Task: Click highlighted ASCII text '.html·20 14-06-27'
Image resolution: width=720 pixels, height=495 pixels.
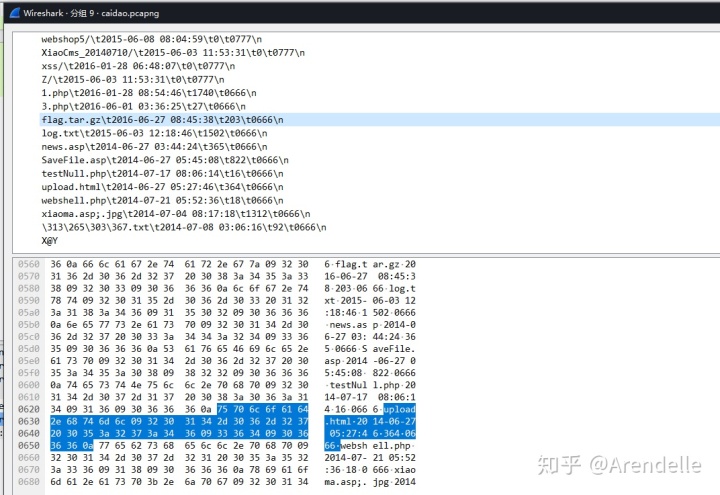Action: (x=370, y=421)
